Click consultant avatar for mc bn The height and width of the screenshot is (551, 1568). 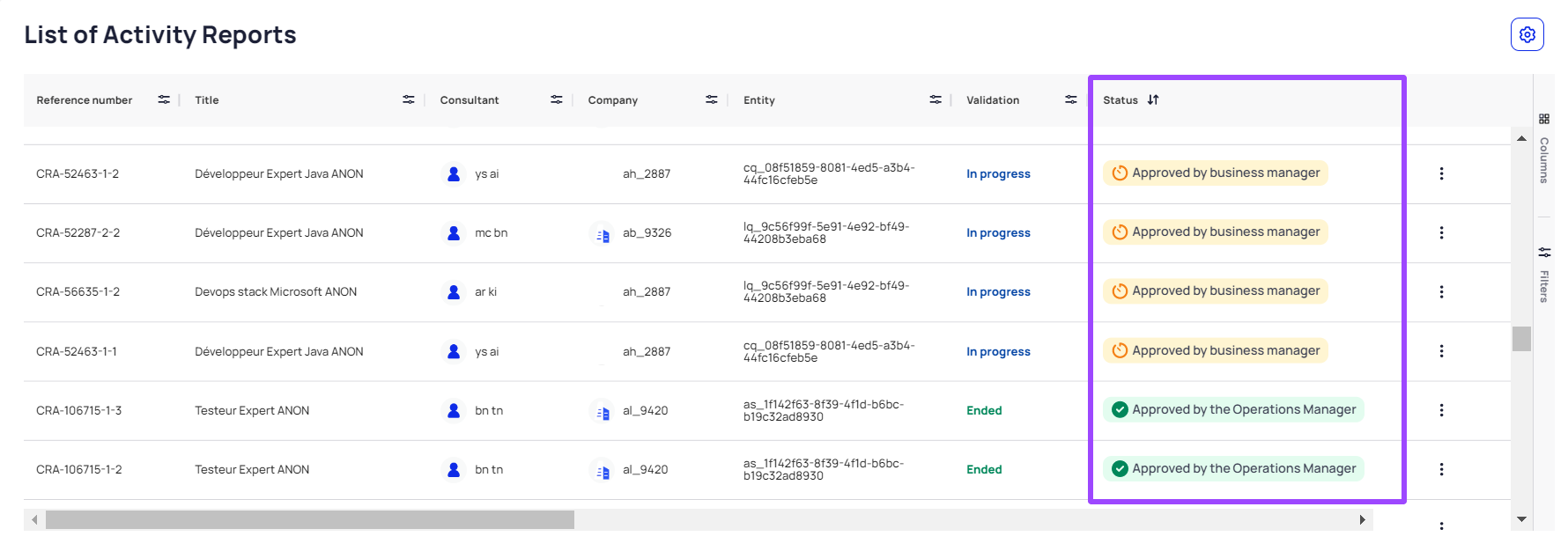click(x=454, y=232)
